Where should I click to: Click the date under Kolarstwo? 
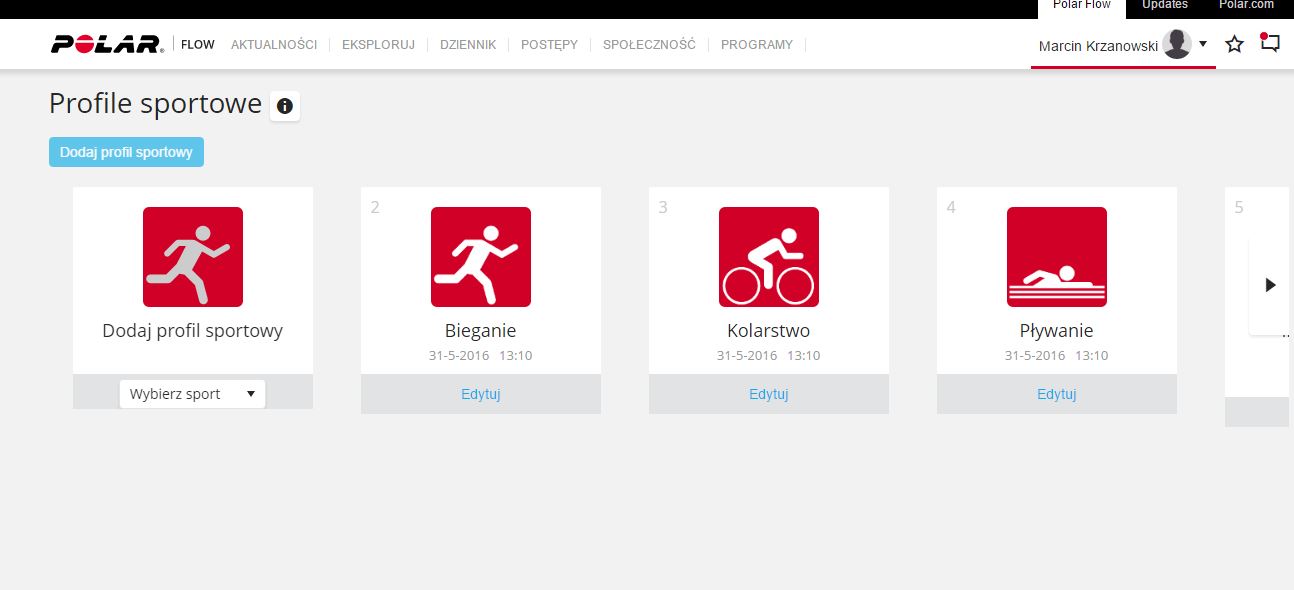[769, 356]
